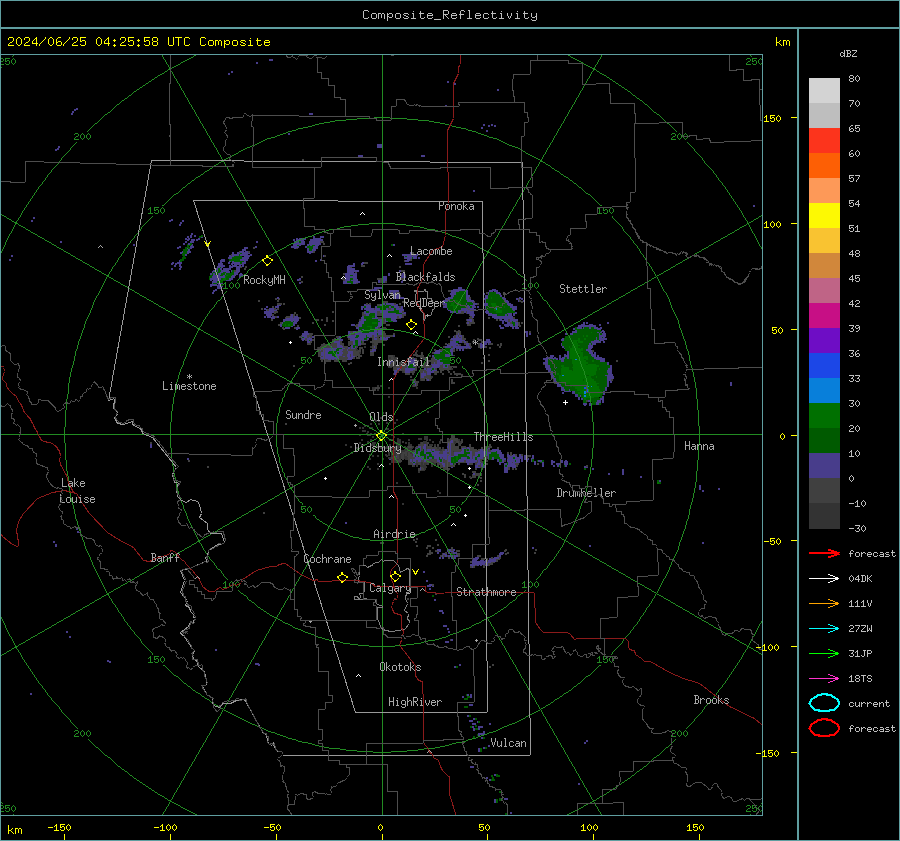Click the Limestone label
The width and height of the screenshot is (900, 841).
coord(189,386)
